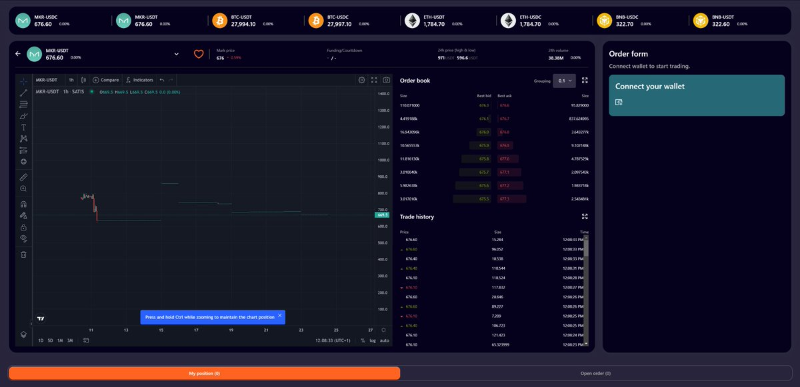Expand the MKR-USDT pair selector chevron
Image resolution: width=800 pixels, height=387 pixels.
coord(177,54)
